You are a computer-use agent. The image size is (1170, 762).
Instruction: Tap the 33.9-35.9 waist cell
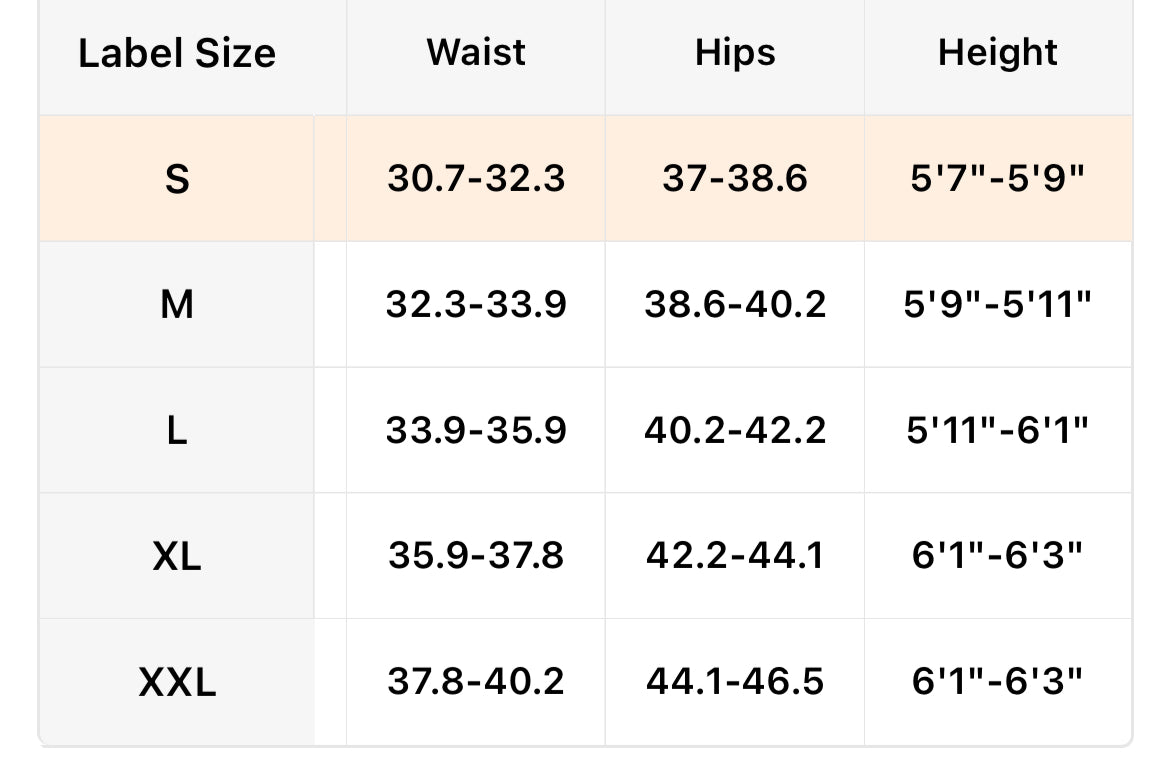point(476,431)
